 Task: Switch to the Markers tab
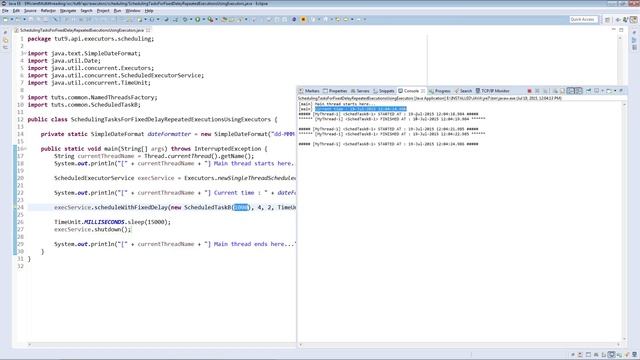point(309,91)
